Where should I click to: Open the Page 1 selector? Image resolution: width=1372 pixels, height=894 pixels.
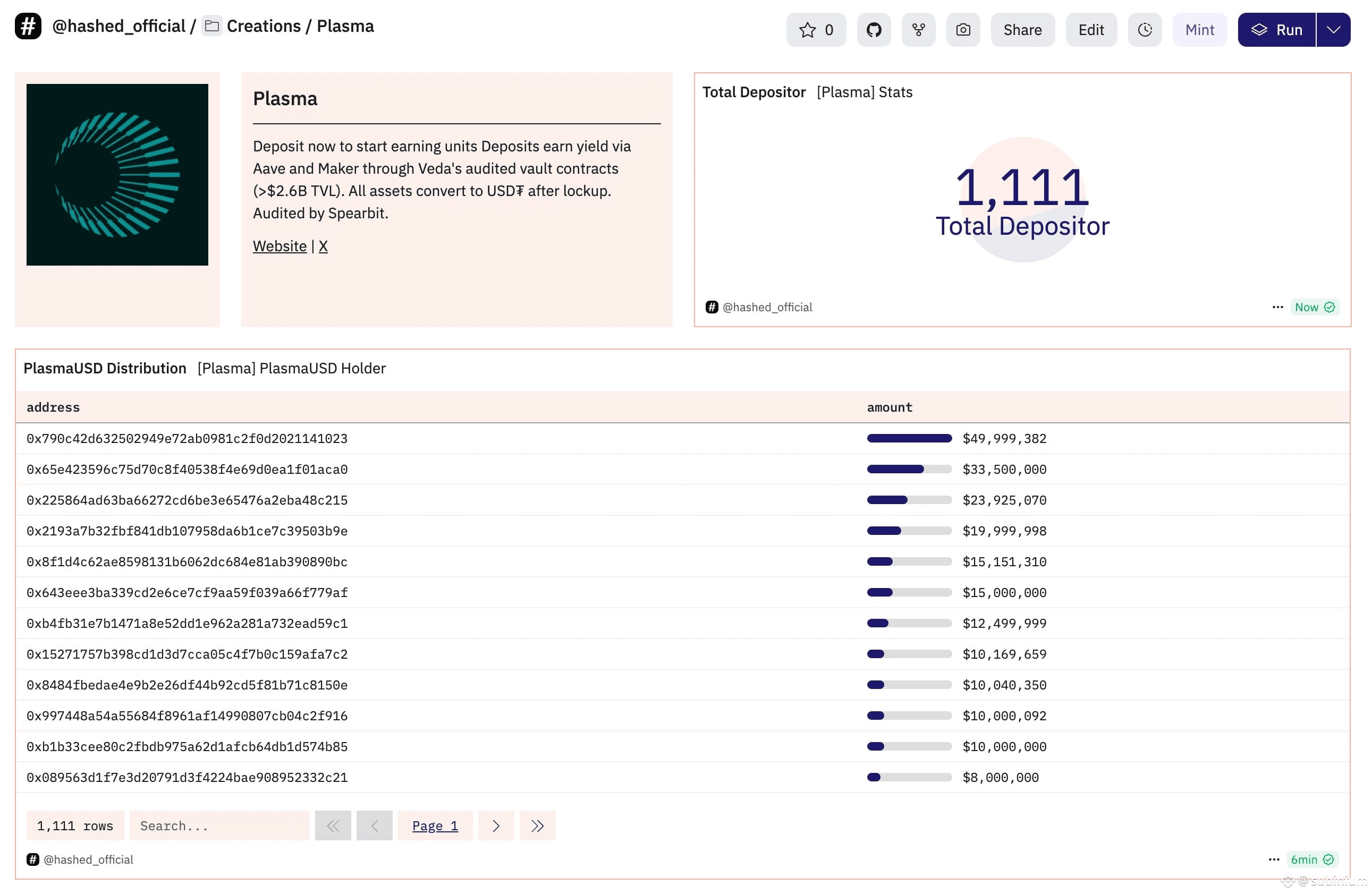pyautogui.click(x=435, y=825)
